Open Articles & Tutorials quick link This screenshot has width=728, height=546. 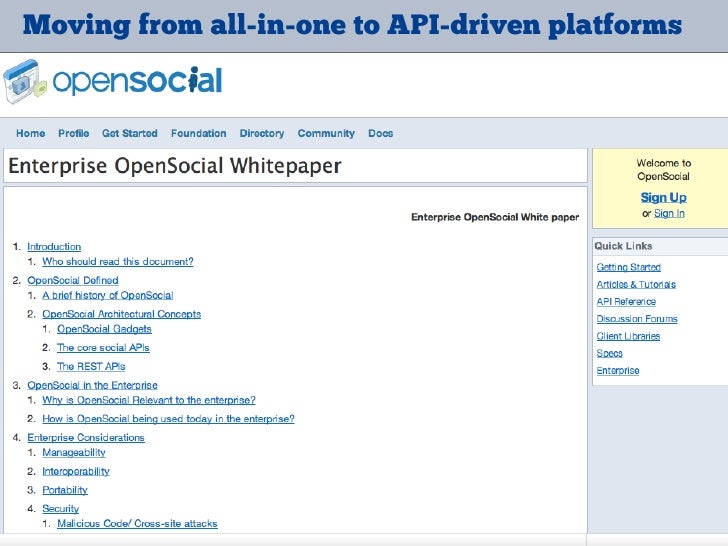[636, 284]
